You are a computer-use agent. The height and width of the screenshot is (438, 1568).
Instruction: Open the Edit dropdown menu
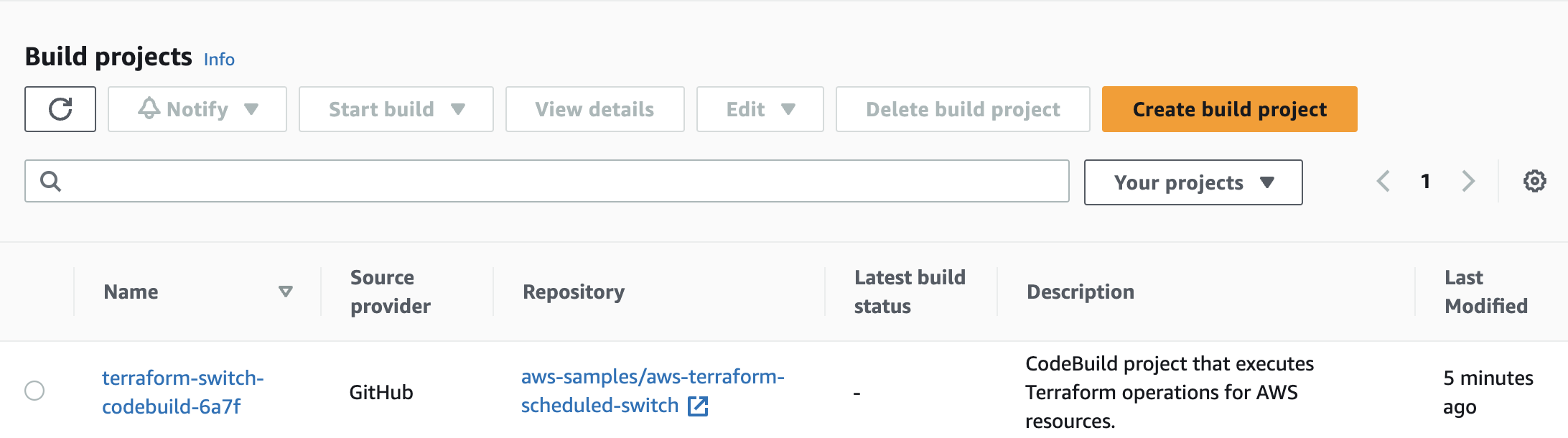pos(760,109)
